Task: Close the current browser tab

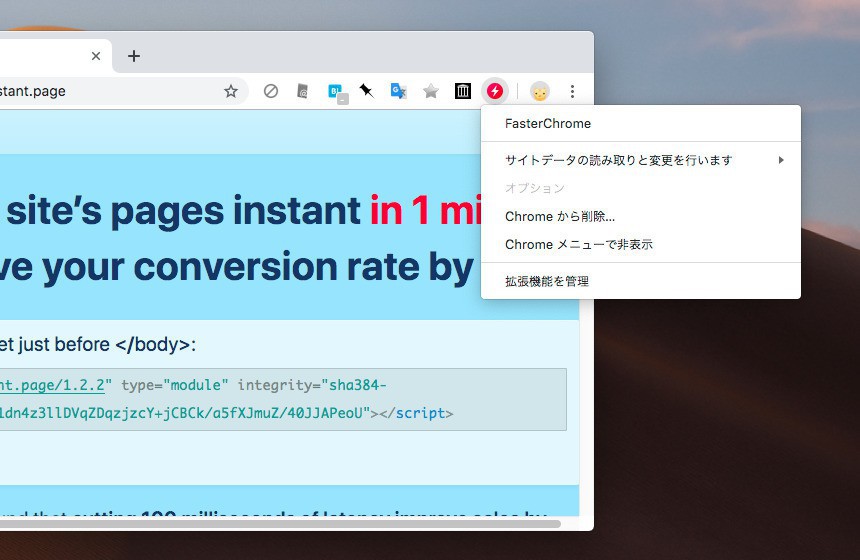Action: tap(96, 56)
